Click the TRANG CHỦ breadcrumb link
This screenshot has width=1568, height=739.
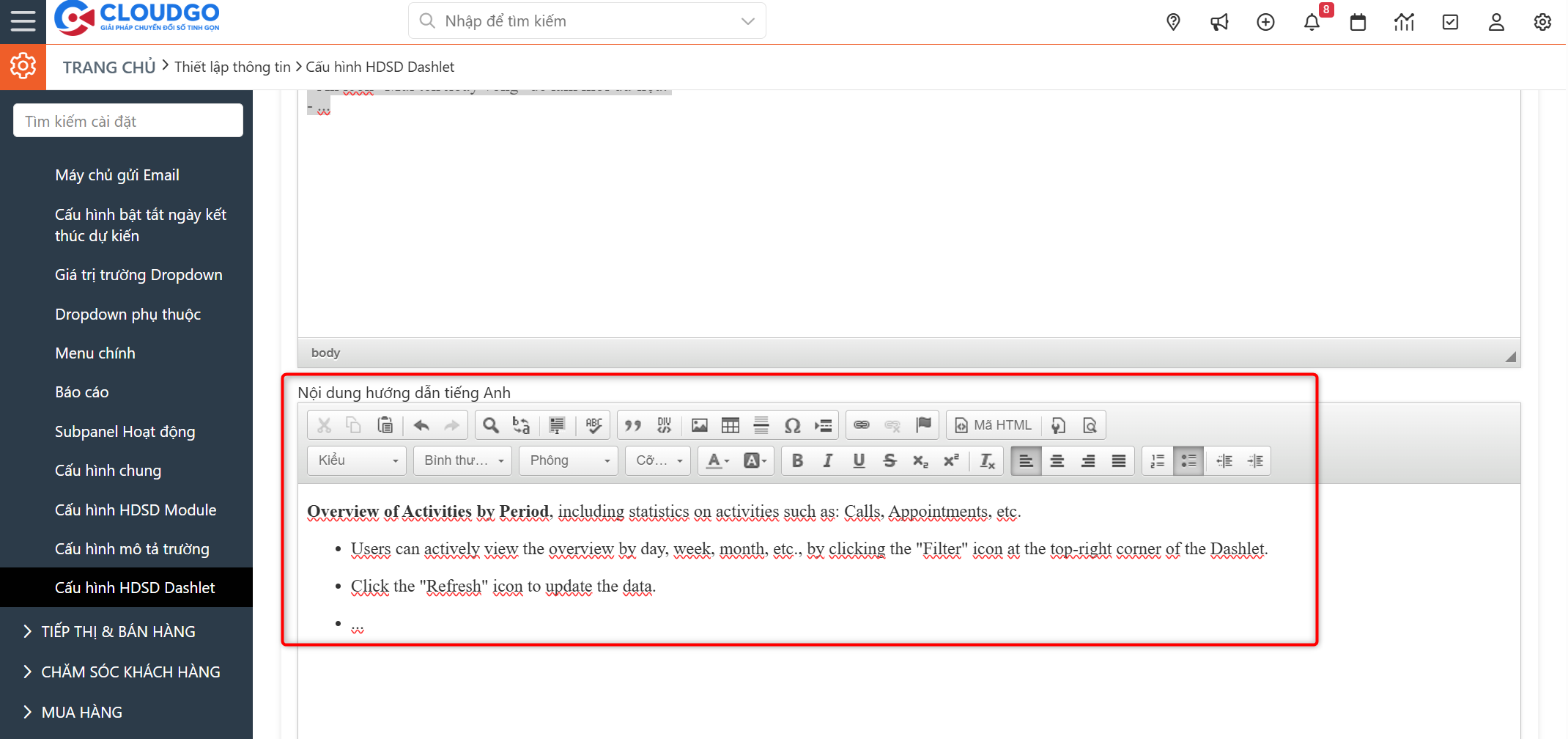(109, 67)
